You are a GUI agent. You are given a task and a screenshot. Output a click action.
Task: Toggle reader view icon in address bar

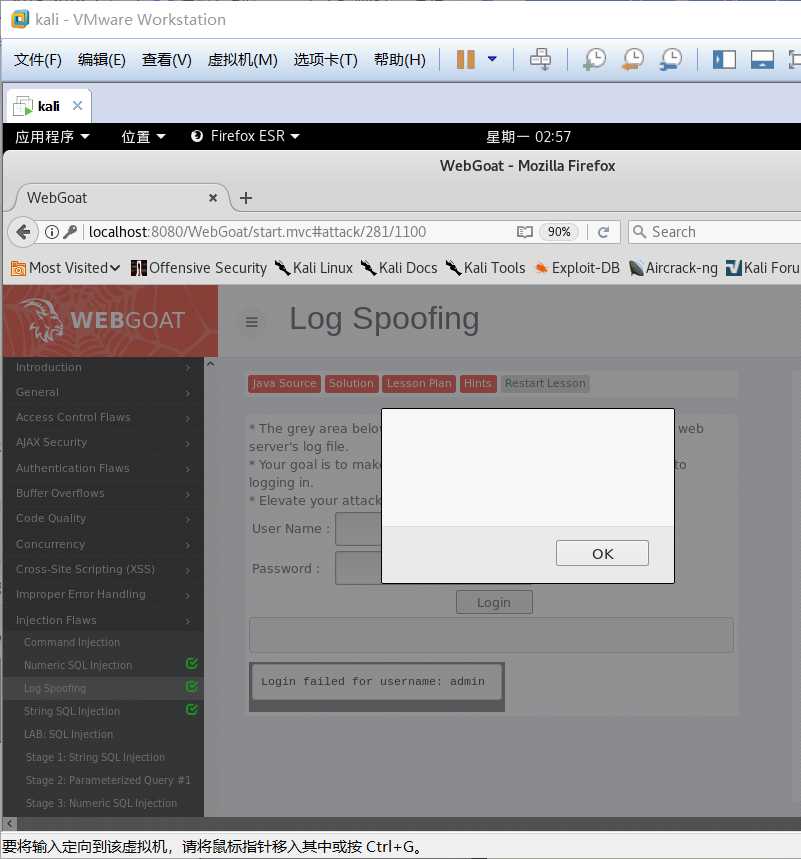pos(524,232)
